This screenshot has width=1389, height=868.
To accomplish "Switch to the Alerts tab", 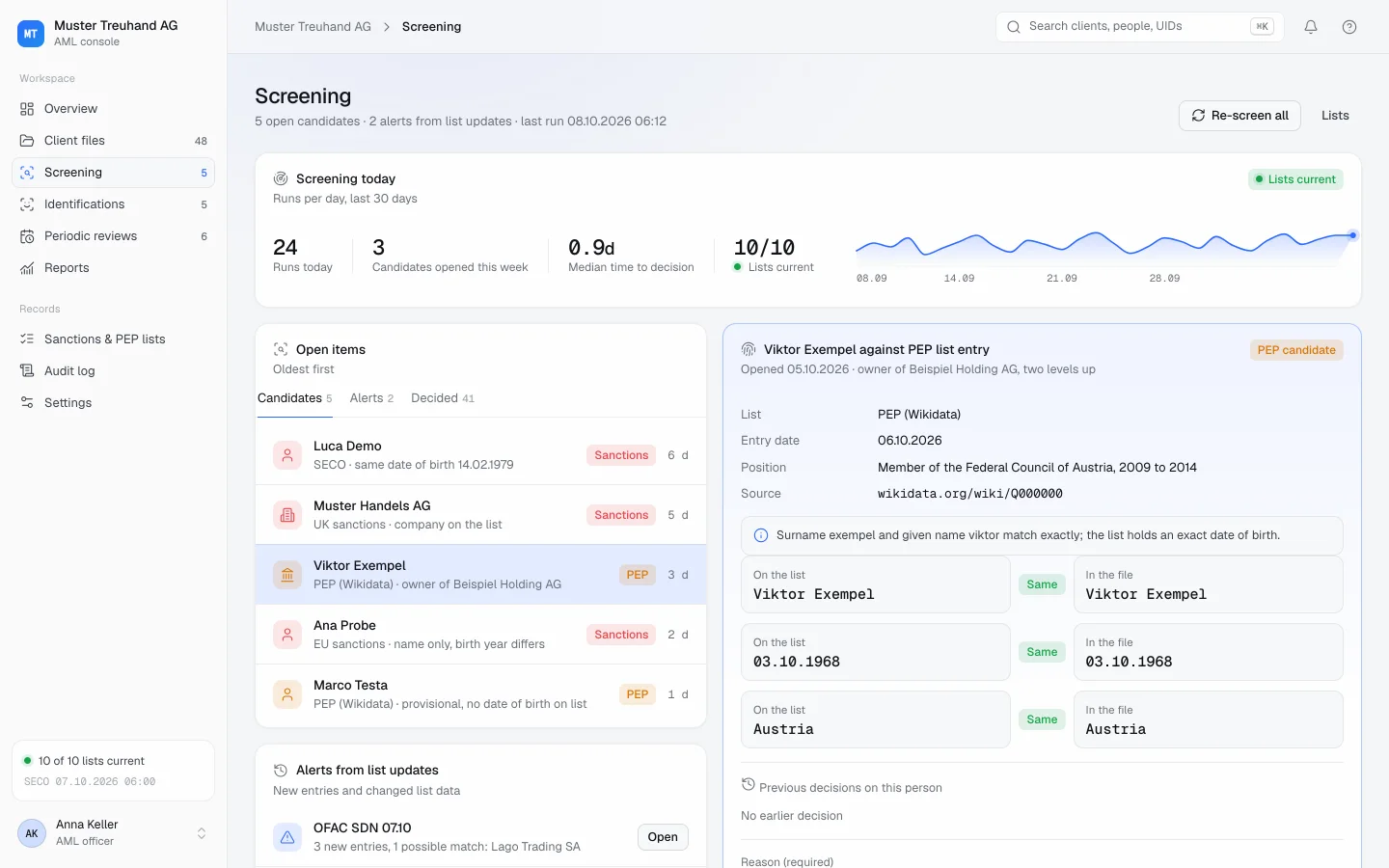I will pyautogui.click(x=371, y=398).
